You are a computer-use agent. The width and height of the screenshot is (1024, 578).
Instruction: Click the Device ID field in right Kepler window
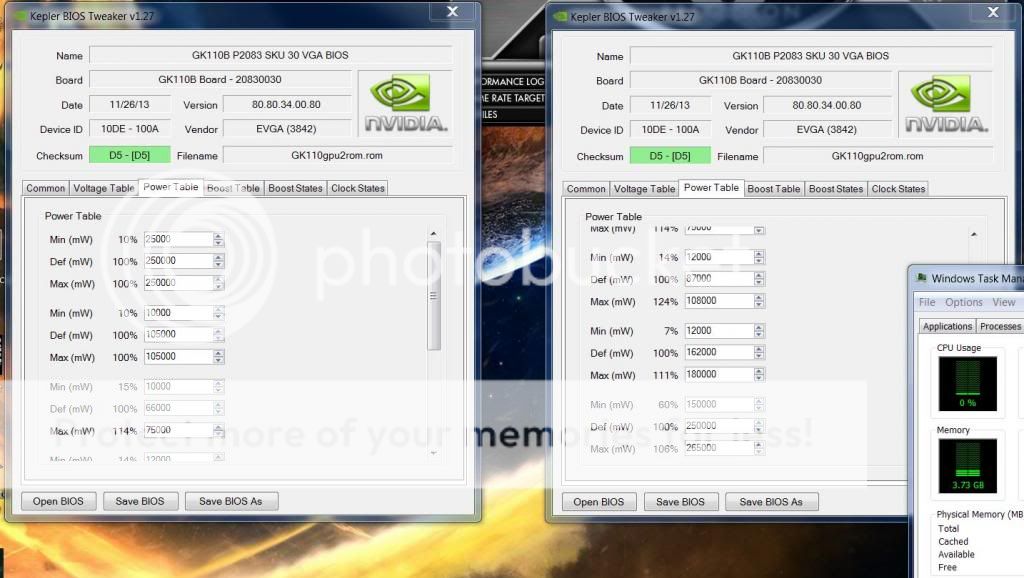coord(670,129)
